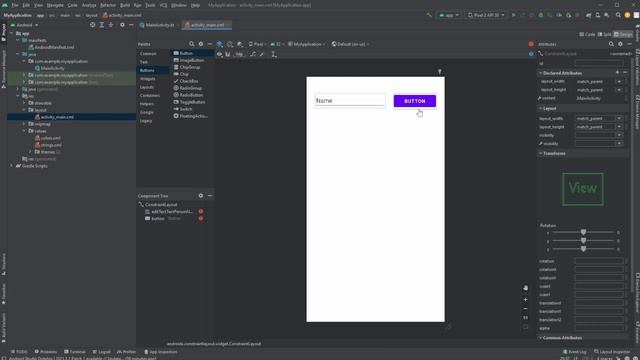The width and height of the screenshot is (640, 360).
Task: Click the add declared attribute plus icon
Action: pyautogui.click(x=617, y=73)
